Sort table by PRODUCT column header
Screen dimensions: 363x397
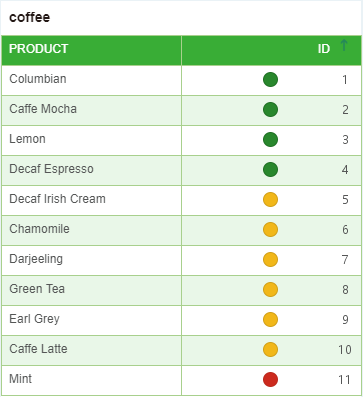[x=39, y=49]
